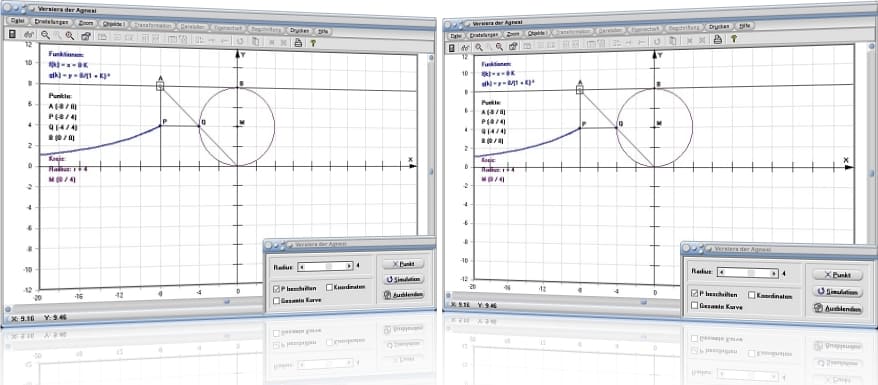
Task: Open Drucken tab in left window
Action: coord(300,30)
